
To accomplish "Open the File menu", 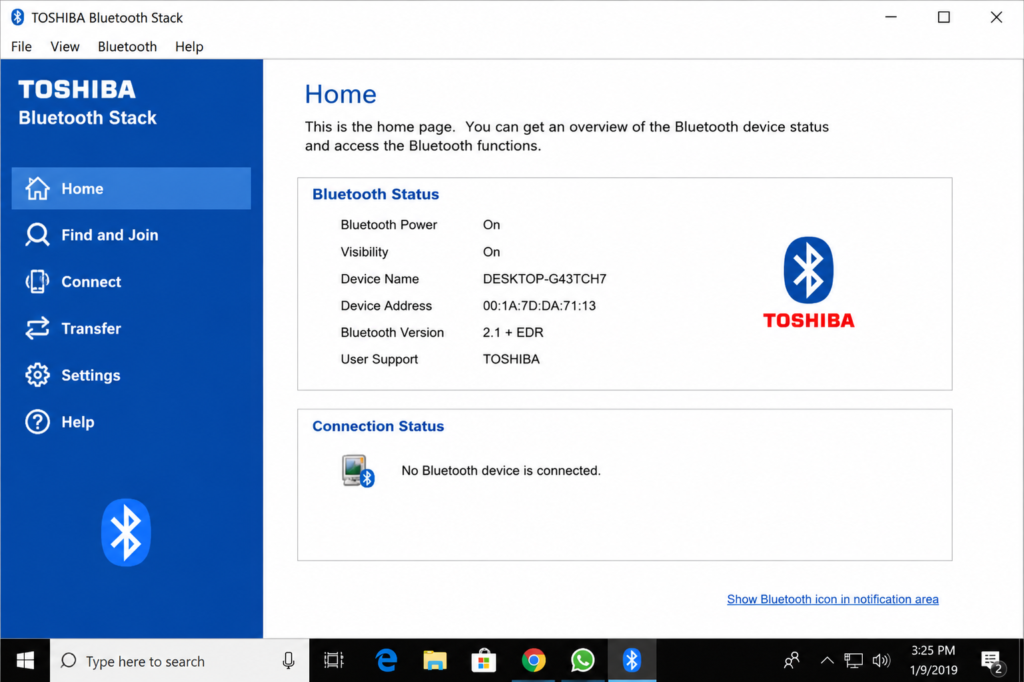I will click(21, 46).
